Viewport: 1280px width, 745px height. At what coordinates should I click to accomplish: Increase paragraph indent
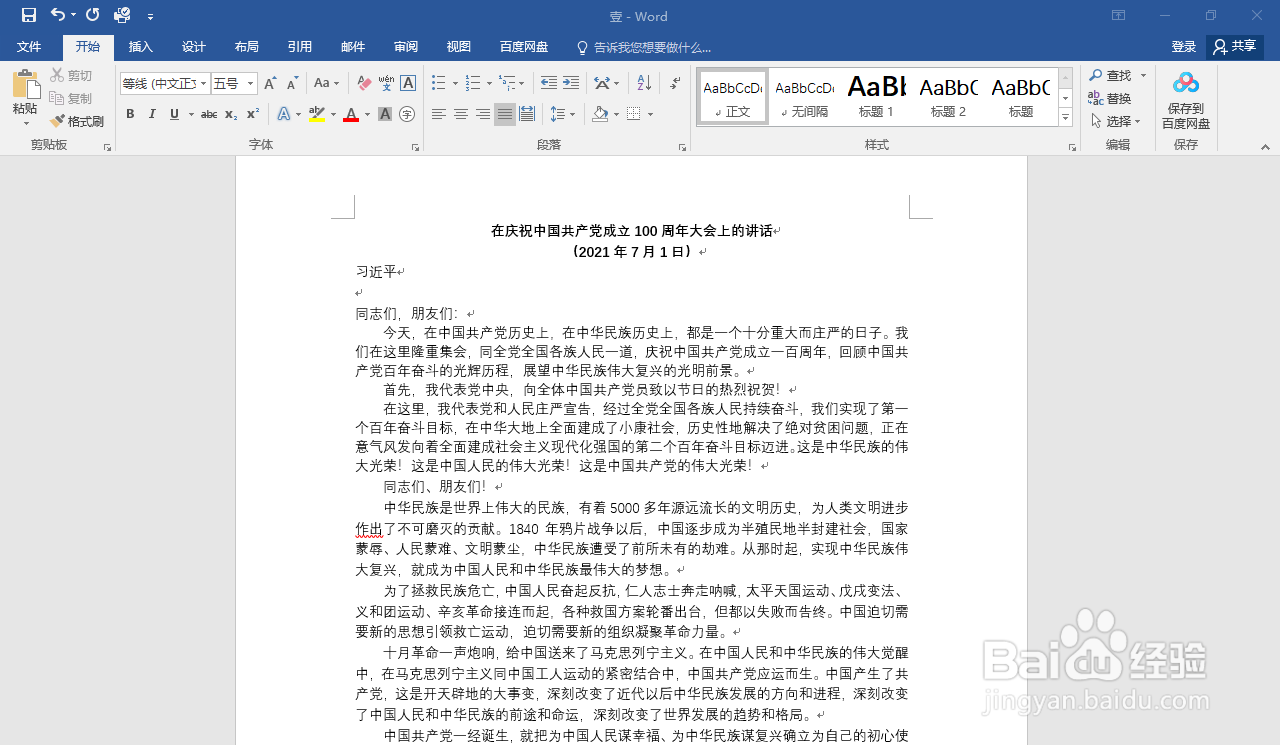click(571, 84)
